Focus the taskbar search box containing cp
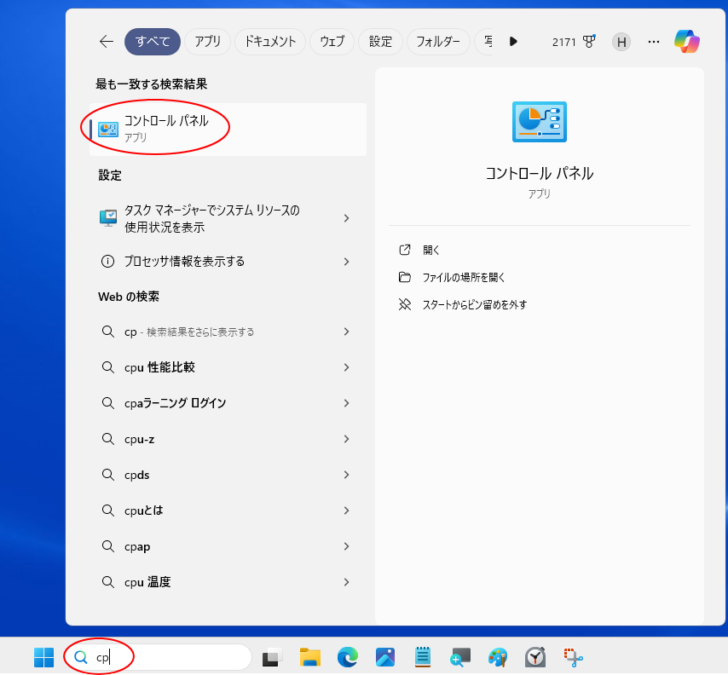 (157, 657)
